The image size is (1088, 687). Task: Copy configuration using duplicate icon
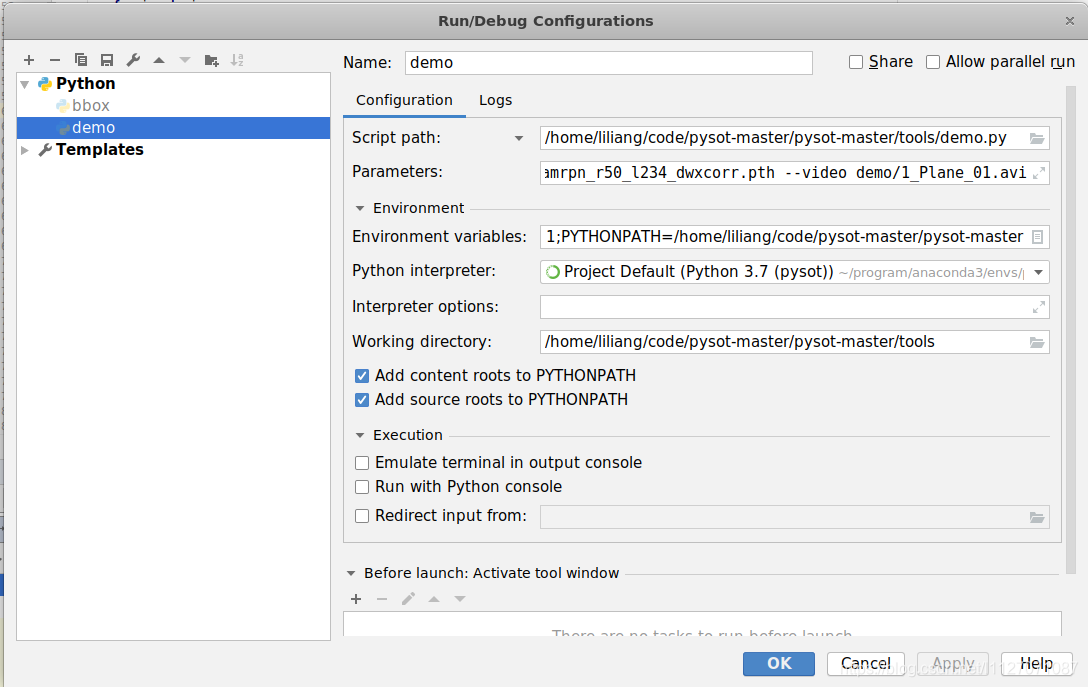coord(80,60)
